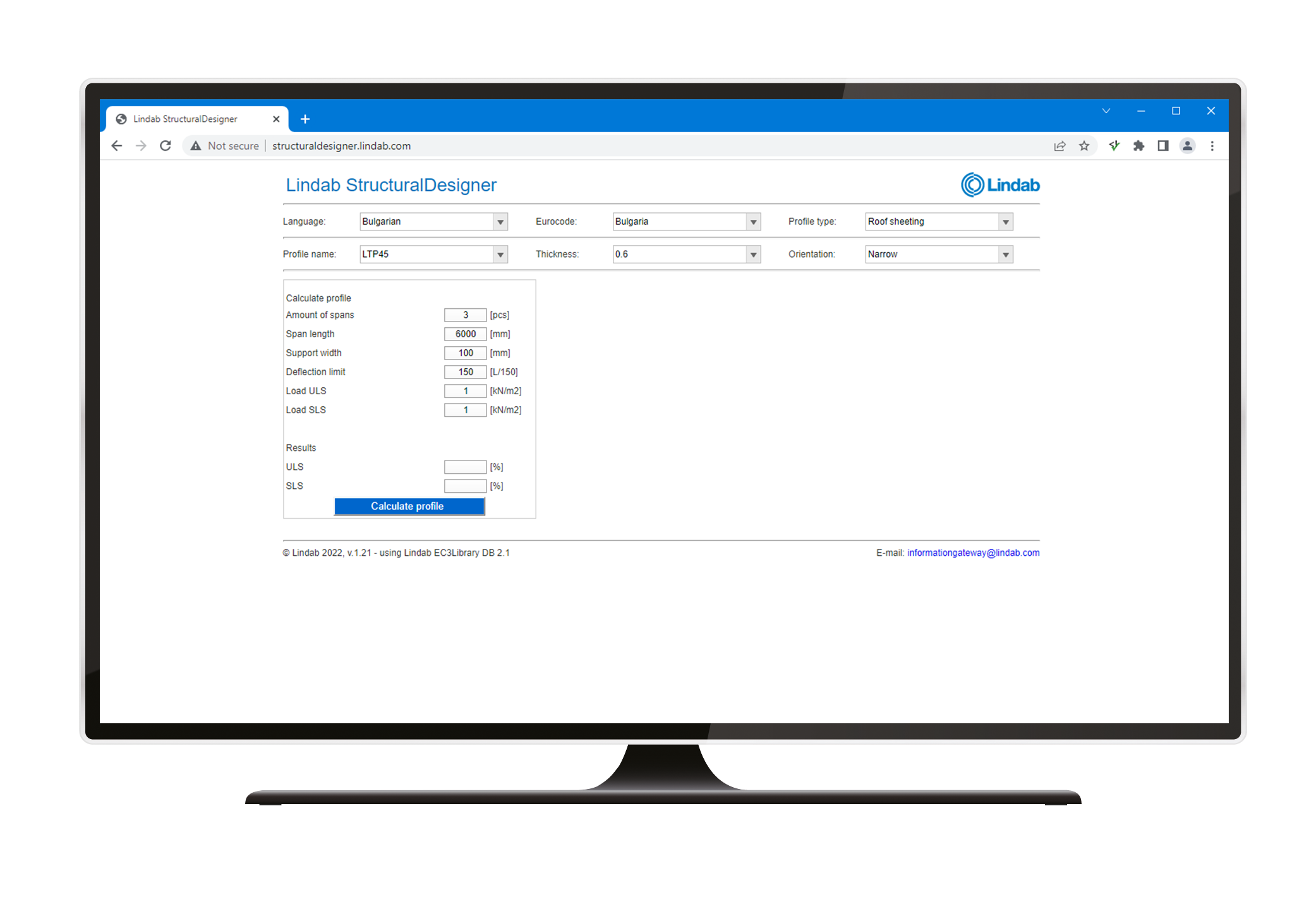The width and height of the screenshot is (1316, 921).
Task: Open the user profile avatar icon
Action: (1187, 146)
